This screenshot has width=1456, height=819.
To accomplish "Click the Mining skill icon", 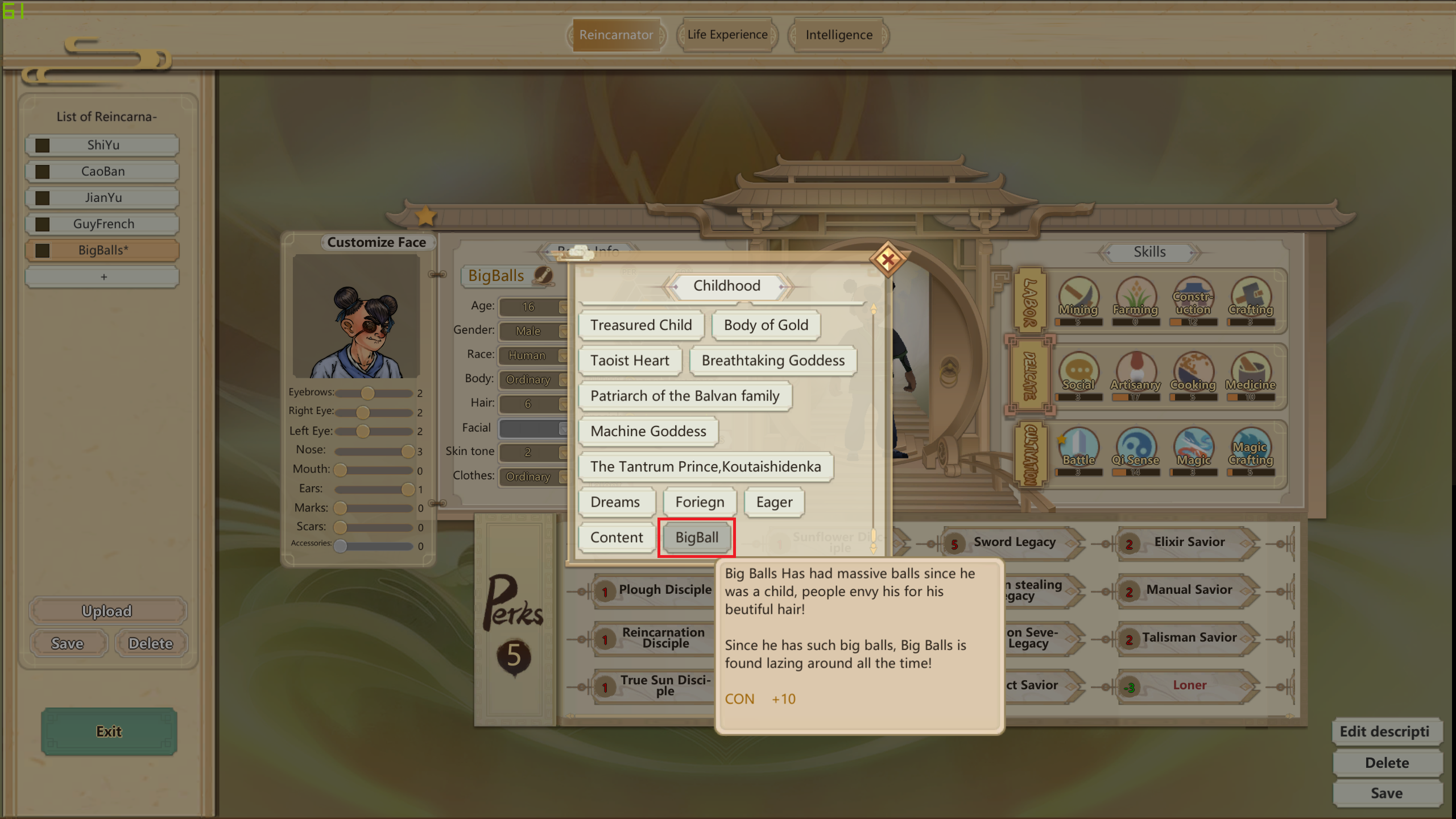I will [1078, 297].
